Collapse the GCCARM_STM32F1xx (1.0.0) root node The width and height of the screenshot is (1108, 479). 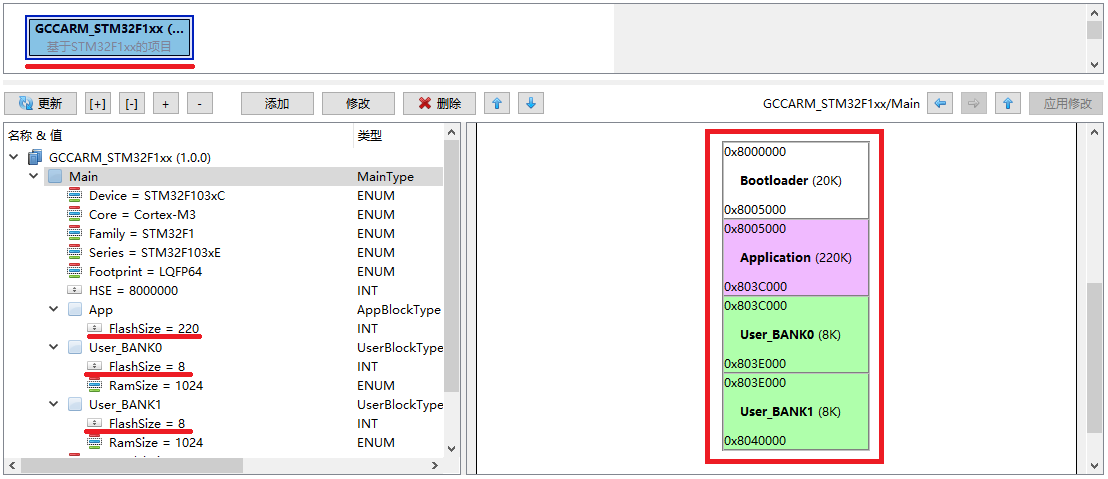[x=14, y=157]
